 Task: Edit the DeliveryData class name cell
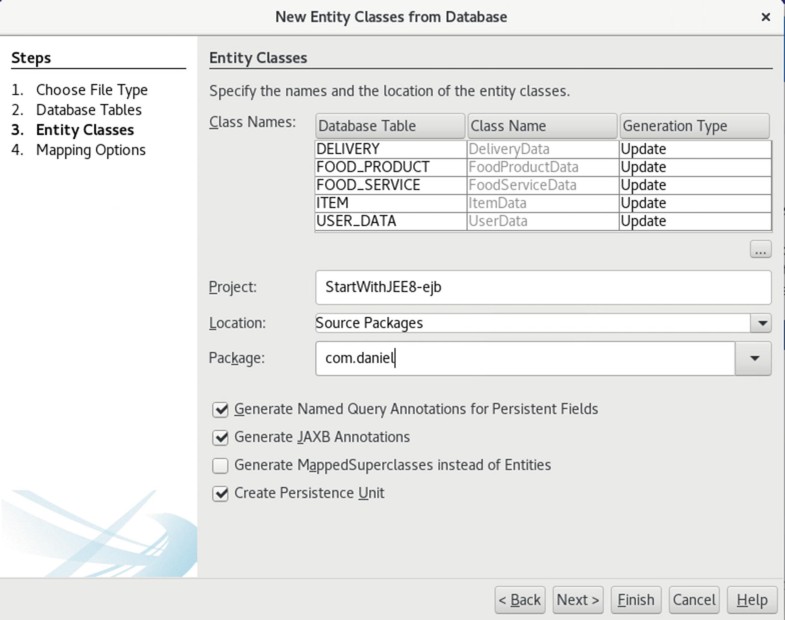[543, 149]
